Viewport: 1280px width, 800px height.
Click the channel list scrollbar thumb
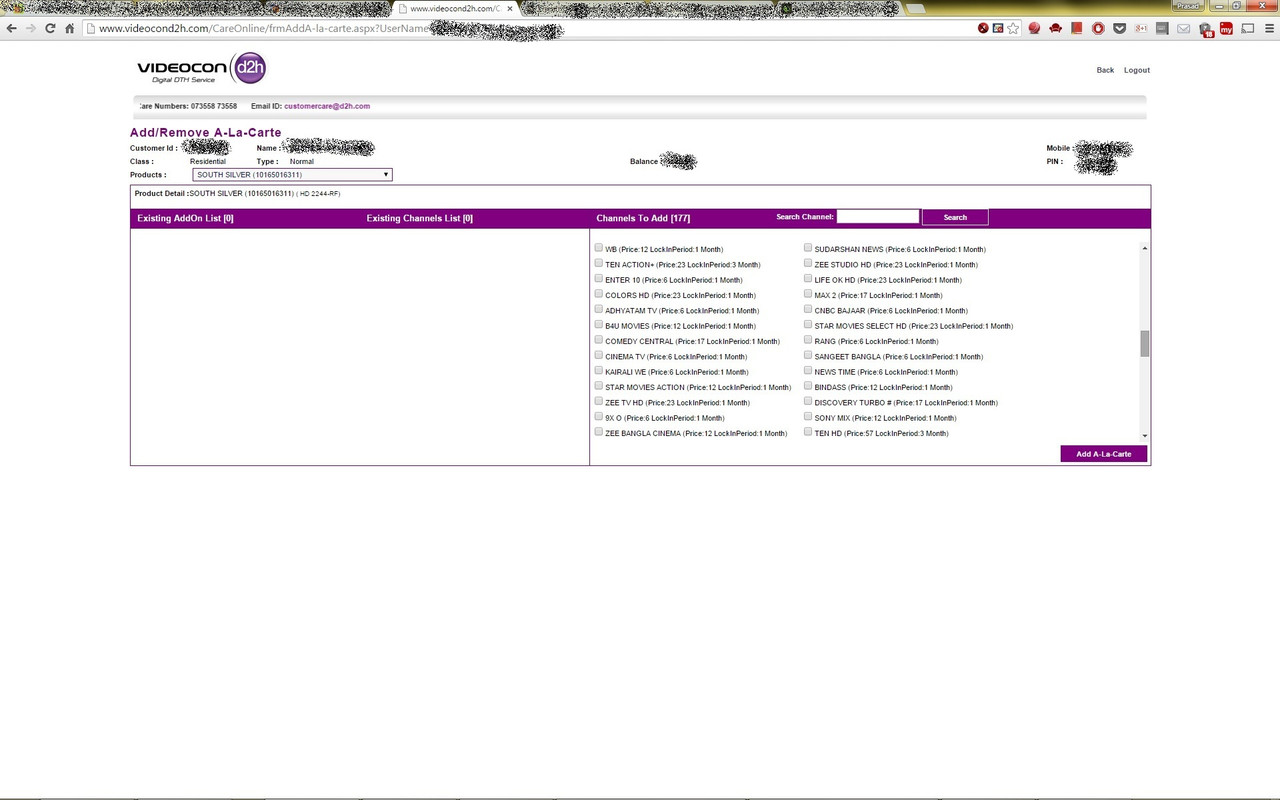point(1145,343)
